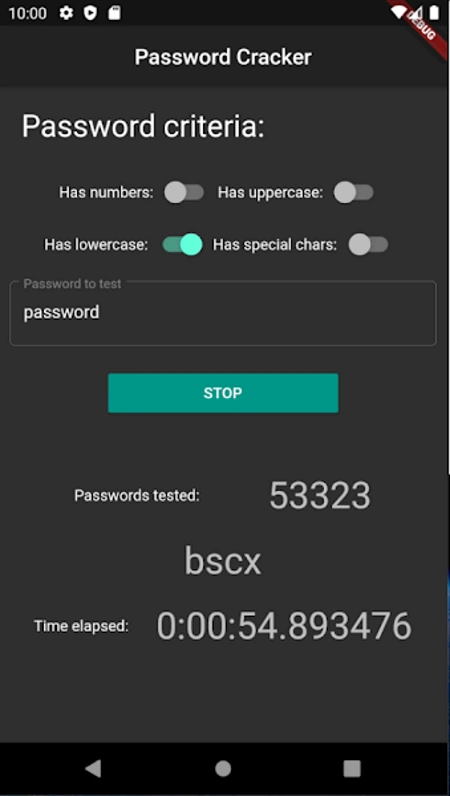The image size is (450, 796).
Task: Tap the battery icon in status bar
Action: pos(434,12)
